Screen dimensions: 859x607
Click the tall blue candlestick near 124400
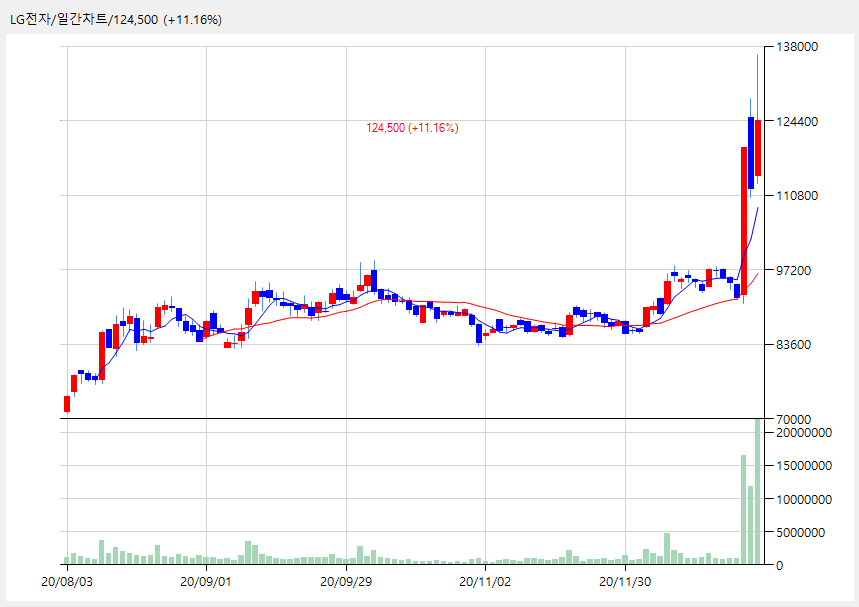click(751, 153)
